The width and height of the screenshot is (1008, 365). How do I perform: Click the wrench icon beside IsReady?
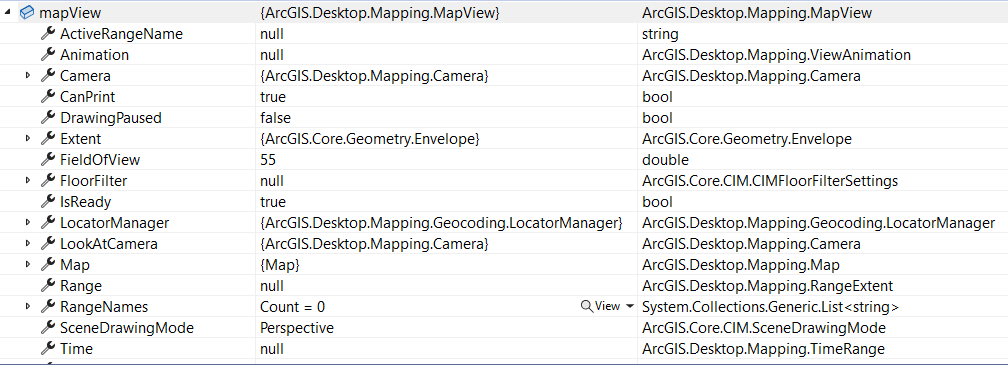coord(48,202)
